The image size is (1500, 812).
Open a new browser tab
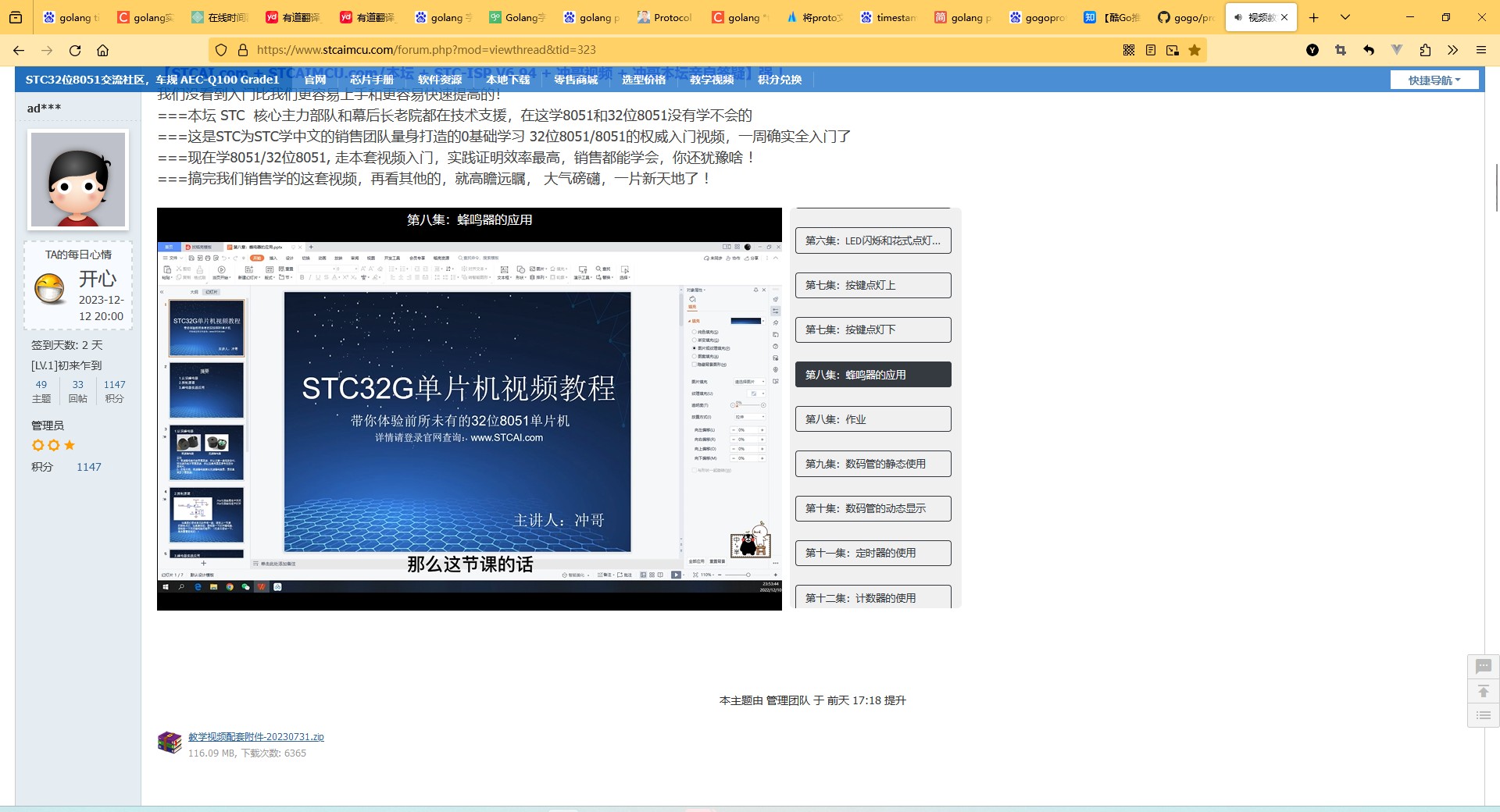click(x=1314, y=17)
